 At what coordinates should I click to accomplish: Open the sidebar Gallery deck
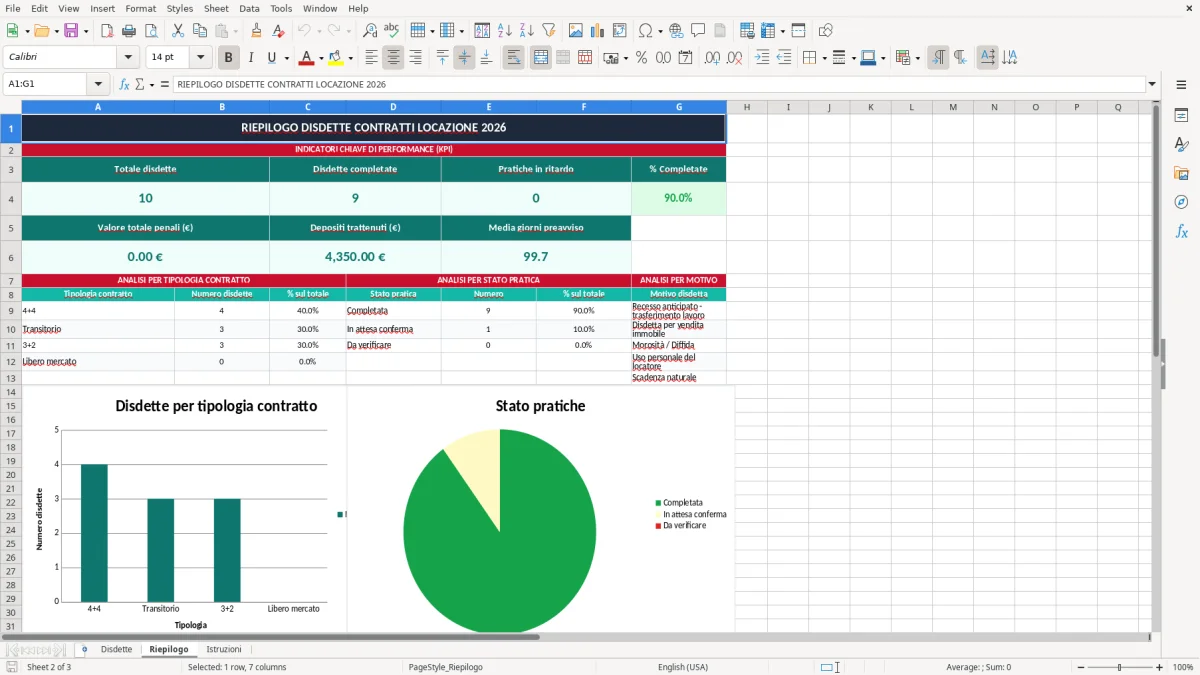coord(1181,173)
